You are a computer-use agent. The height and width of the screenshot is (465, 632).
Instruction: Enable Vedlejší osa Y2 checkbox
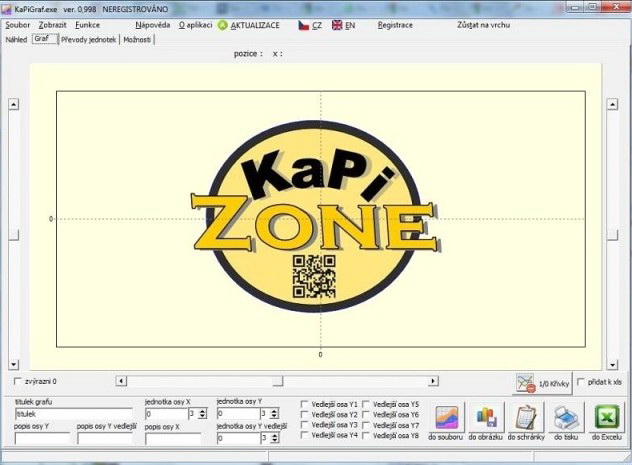click(305, 414)
